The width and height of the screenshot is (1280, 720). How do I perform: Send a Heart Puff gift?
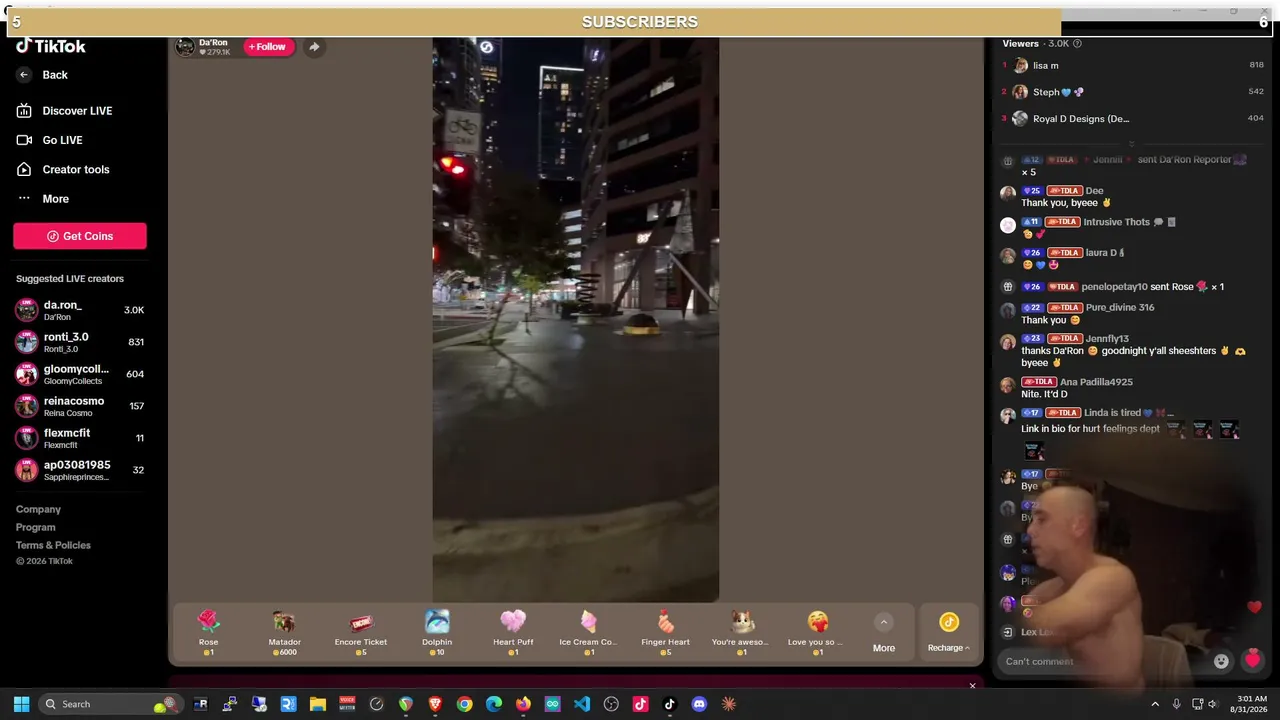pyautogui.click(x=513, y=633)
